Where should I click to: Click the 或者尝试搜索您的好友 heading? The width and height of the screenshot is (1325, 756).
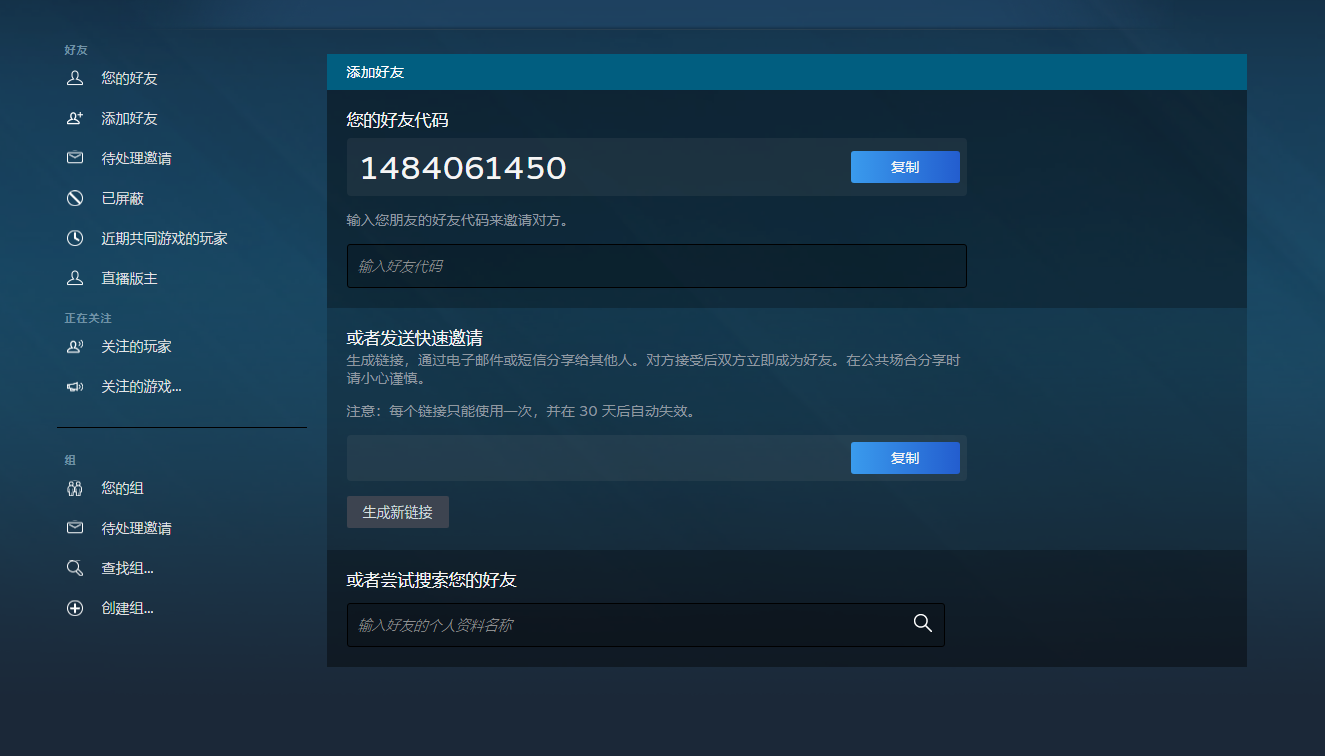pos(431,580)
